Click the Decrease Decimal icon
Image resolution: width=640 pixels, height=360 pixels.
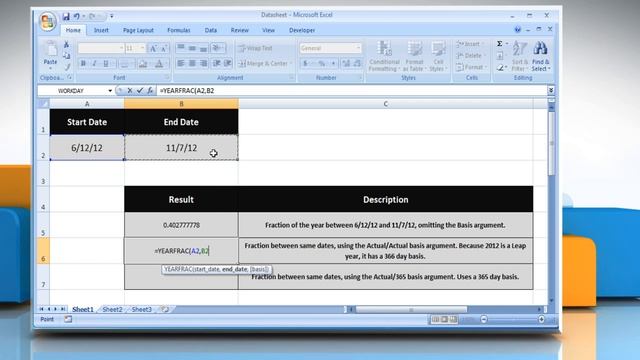pos(357,63)
